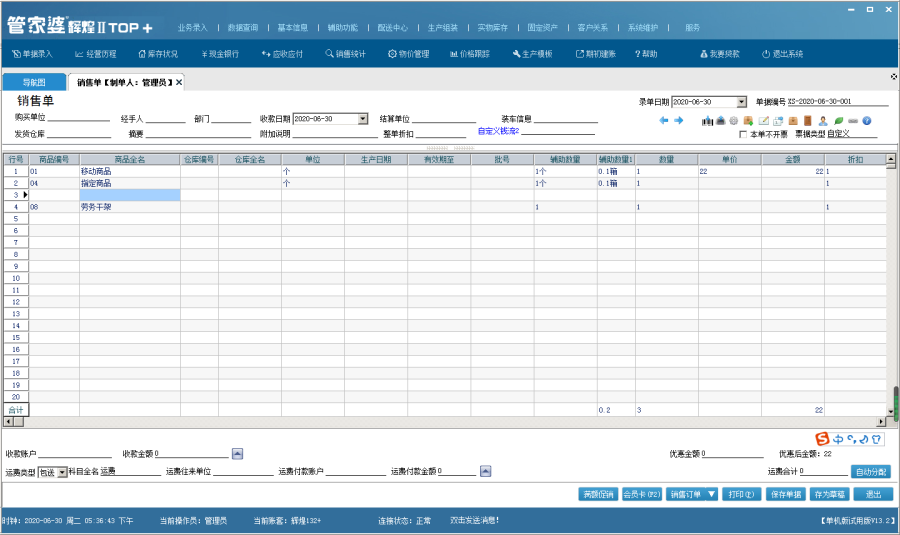The image size is (900, 535).
Task: Expand the 销售订单 button dropdown arrow
Action: 711,494
